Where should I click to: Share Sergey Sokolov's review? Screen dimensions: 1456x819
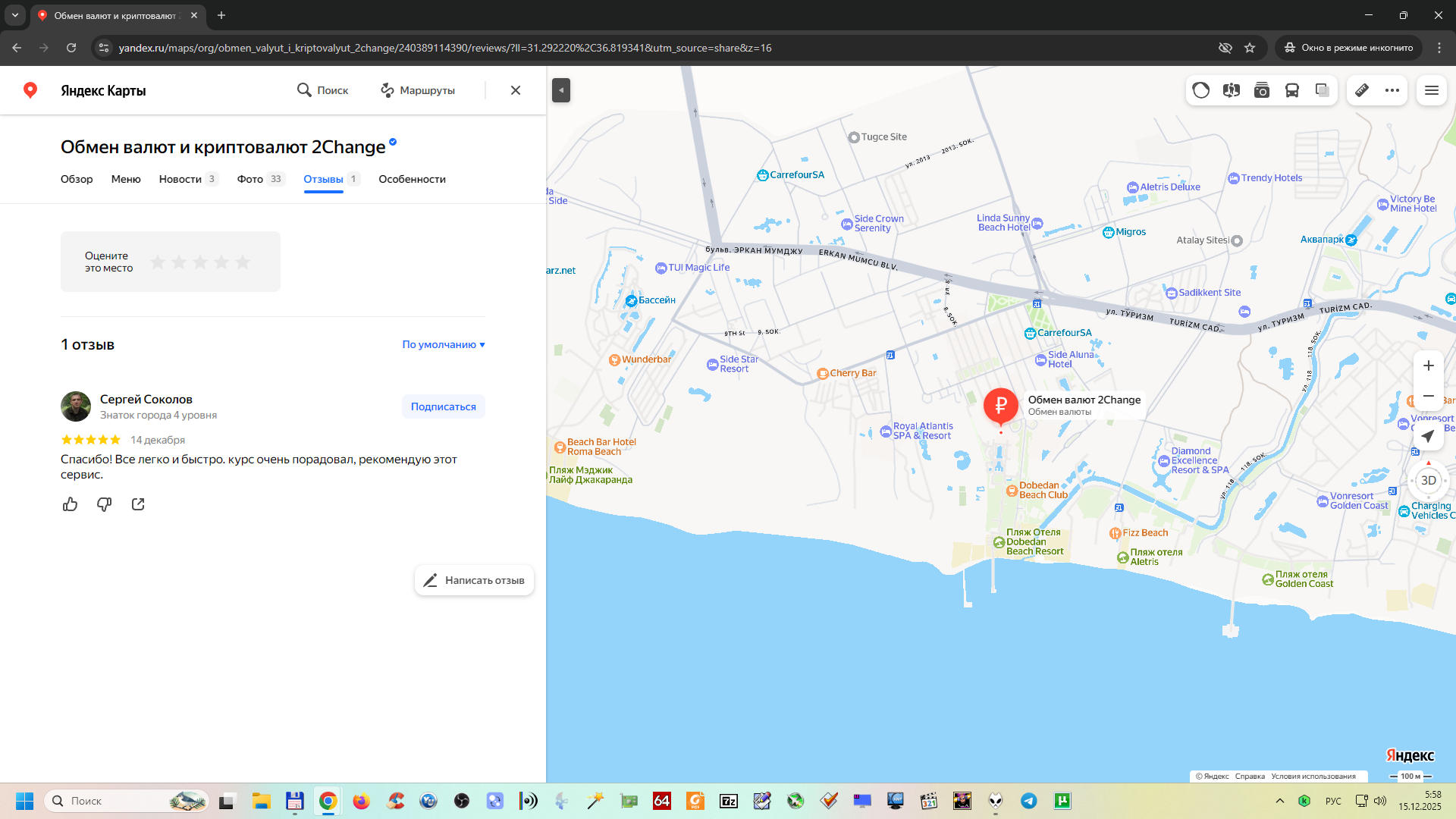pos(138,504)
